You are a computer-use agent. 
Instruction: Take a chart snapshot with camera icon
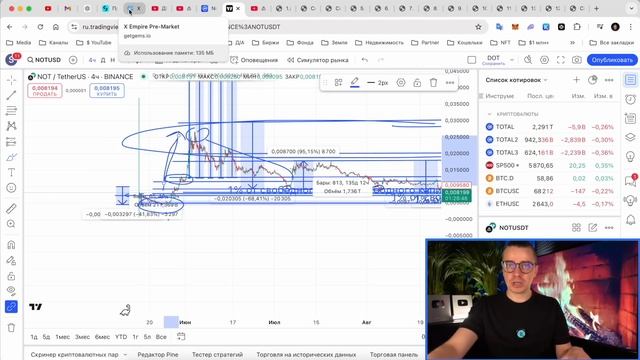pos(576,60)
